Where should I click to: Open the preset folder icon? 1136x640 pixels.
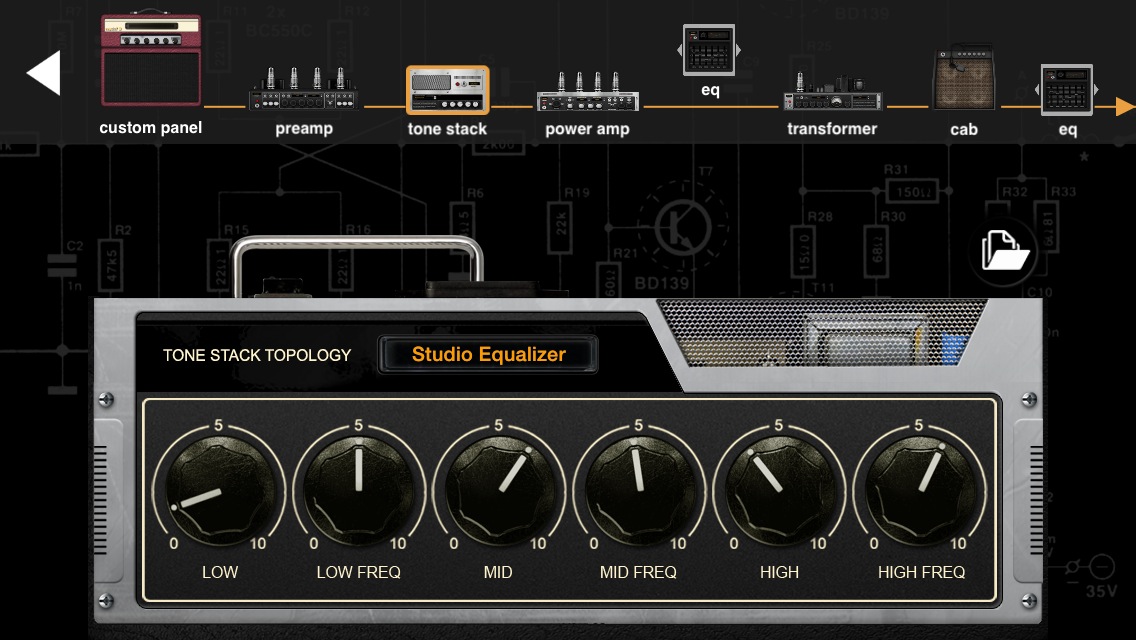tap(1004, 251)
